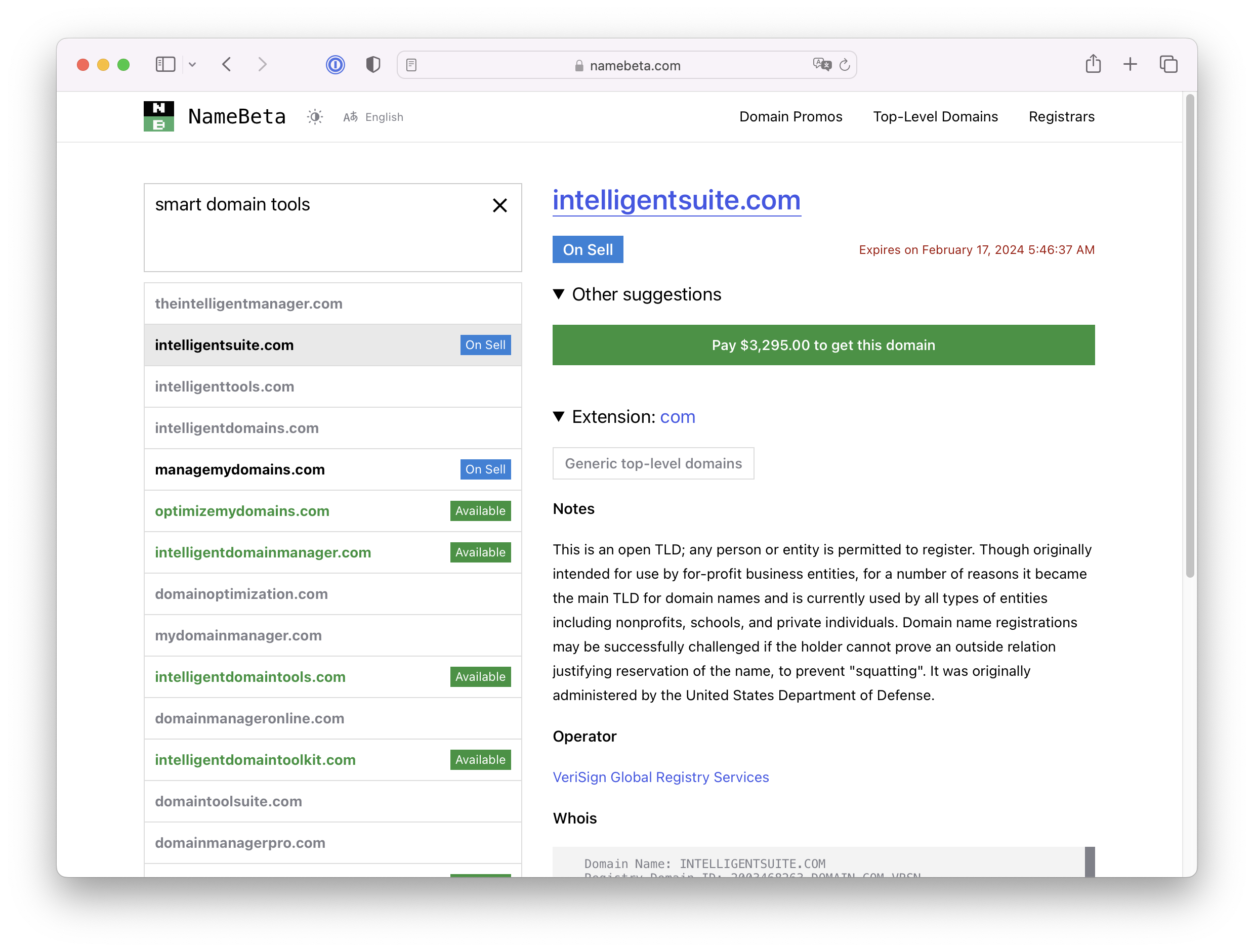Click the INTELLIGENTSUITE.COM Whois domain name line
The width and height of the screenshot is (1254, 952).
704,863
